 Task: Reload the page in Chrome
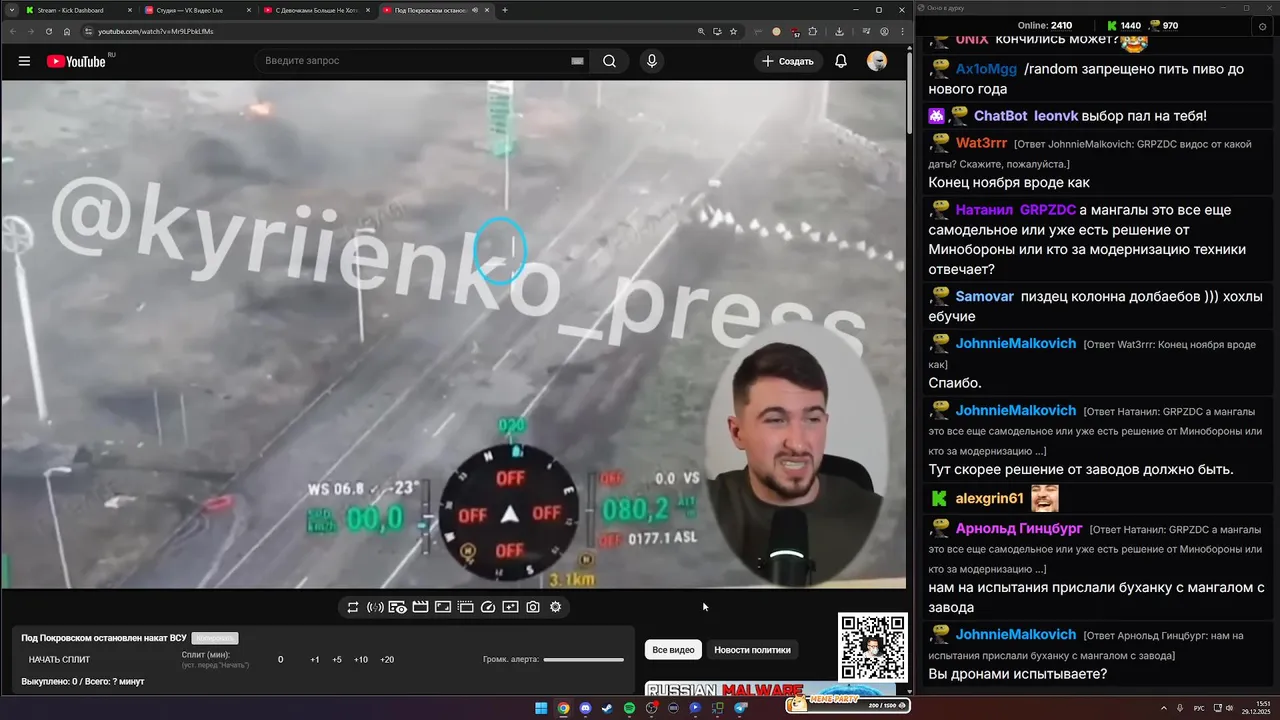47,31
